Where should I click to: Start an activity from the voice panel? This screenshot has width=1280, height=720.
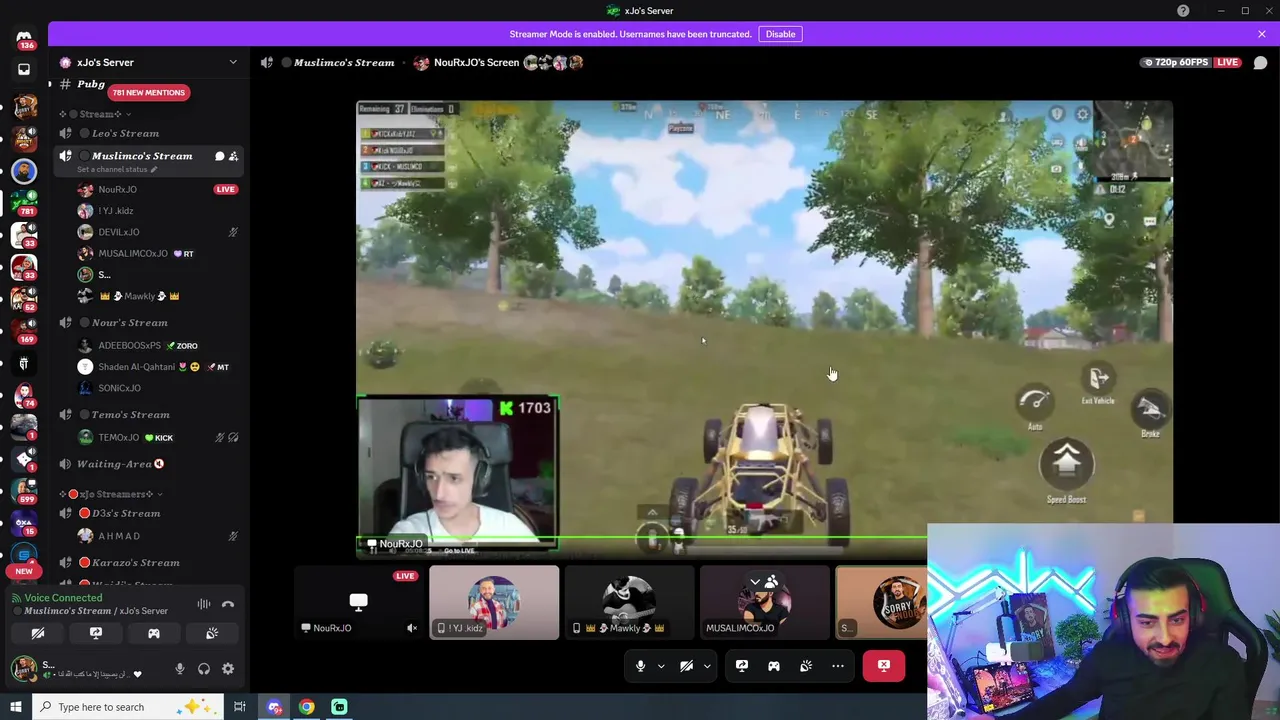pyautogui.click(x=154, y=633)
